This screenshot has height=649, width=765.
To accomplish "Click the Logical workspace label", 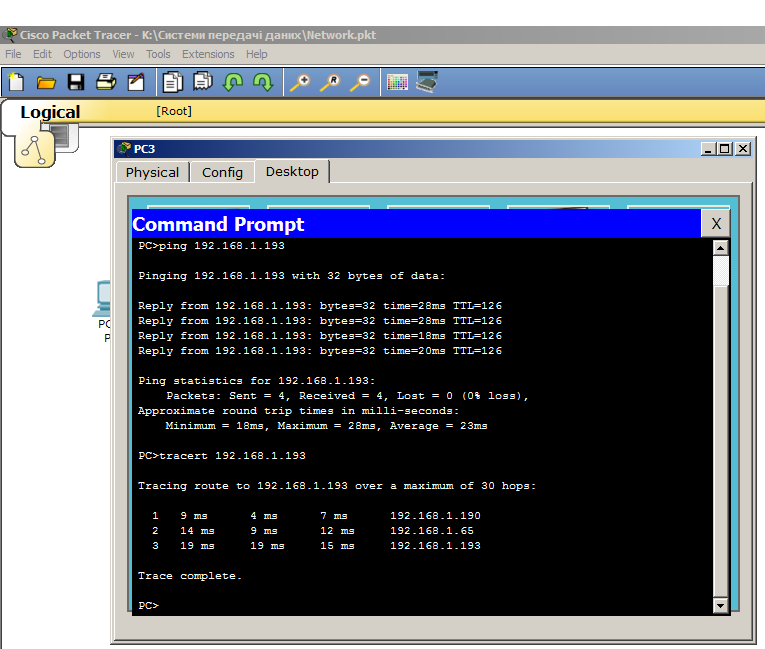I will coord(50,112).
